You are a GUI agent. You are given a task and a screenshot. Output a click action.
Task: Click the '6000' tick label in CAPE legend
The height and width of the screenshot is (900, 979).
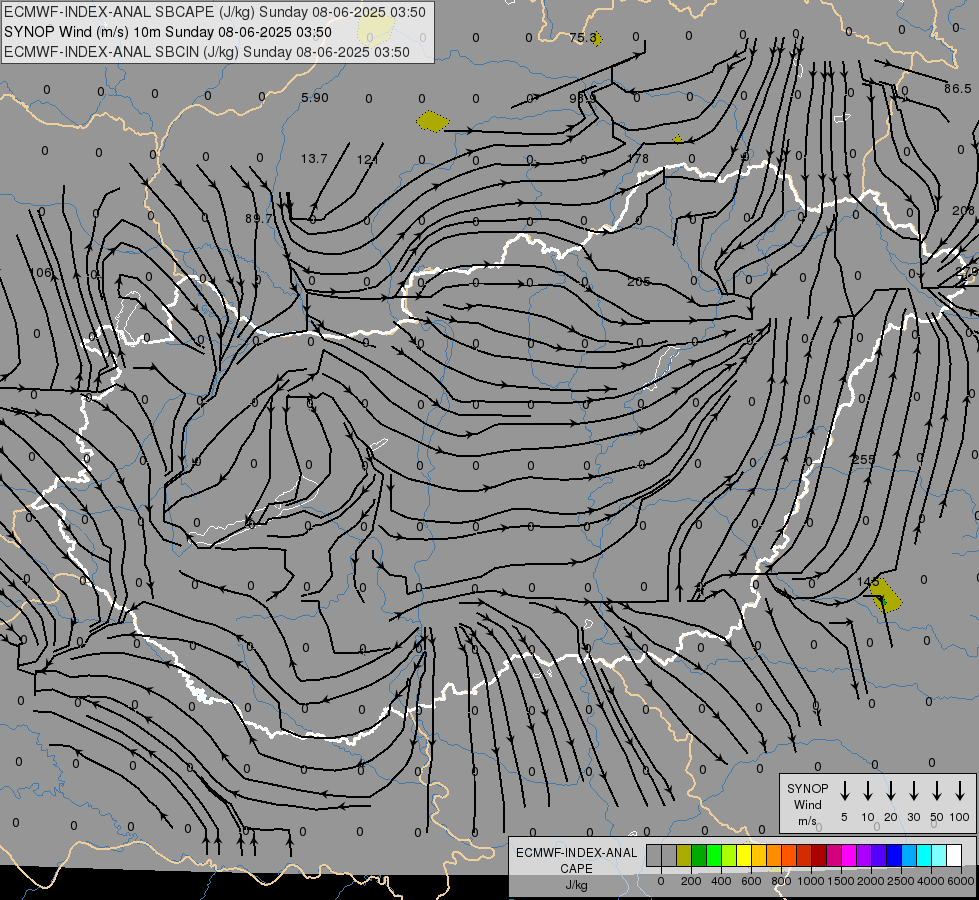961,881
